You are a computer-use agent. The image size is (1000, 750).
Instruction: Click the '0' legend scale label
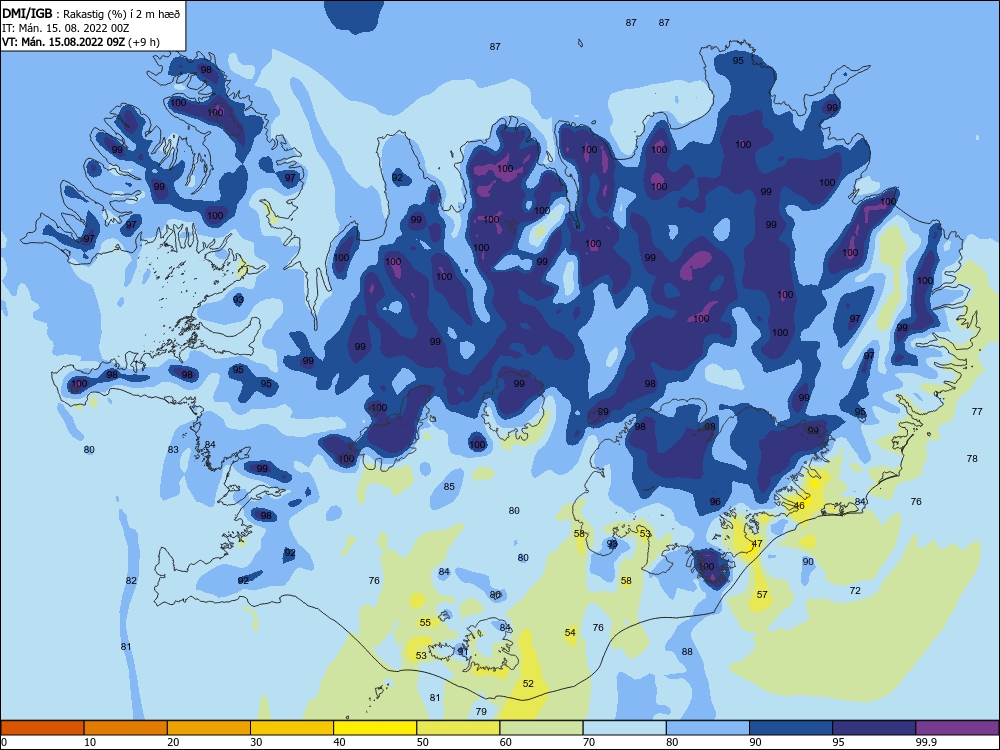click(x=4, y=742)
